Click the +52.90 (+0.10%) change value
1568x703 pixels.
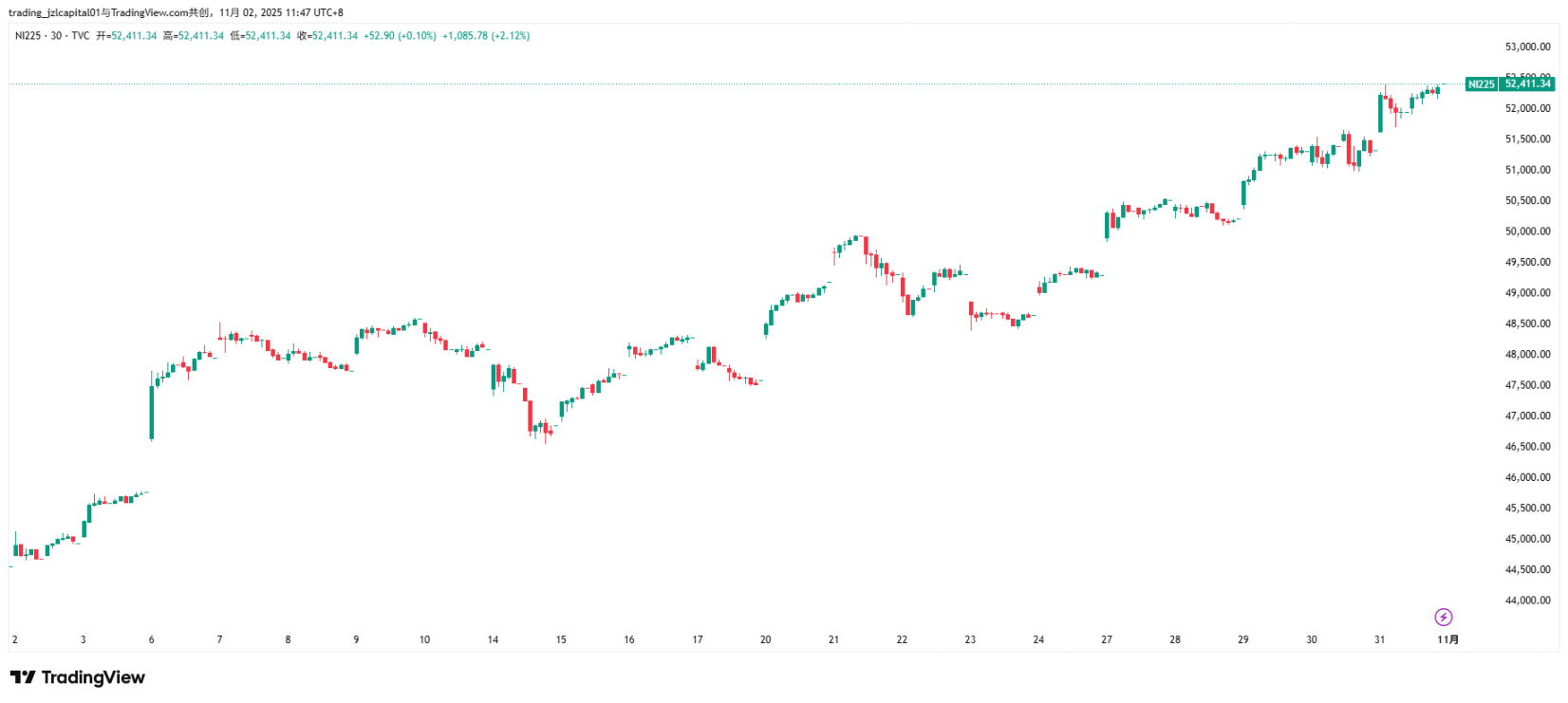click(x=400, y=36)
